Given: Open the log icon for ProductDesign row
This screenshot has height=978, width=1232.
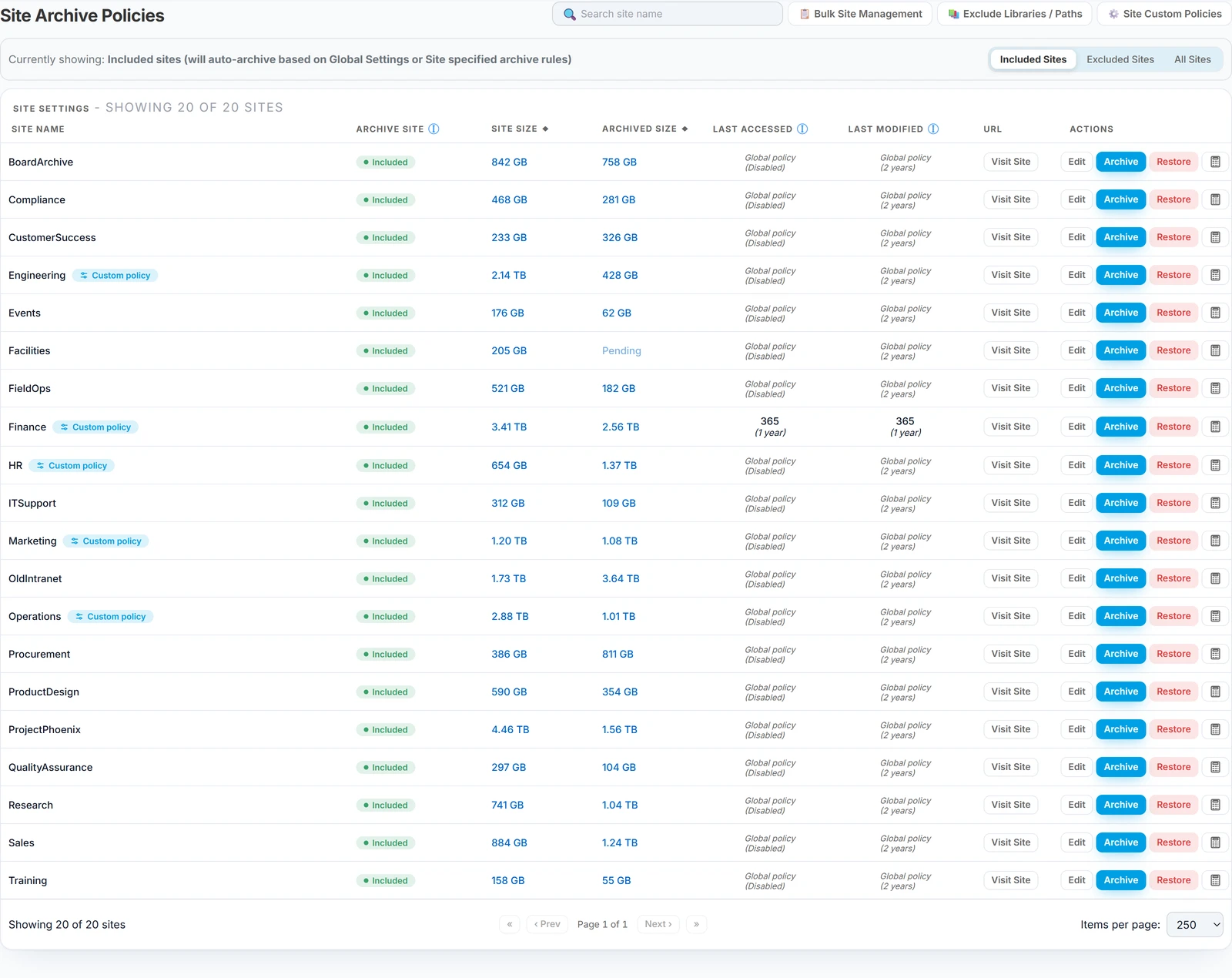Looking at the screenshot, I should click(1215, 692).
